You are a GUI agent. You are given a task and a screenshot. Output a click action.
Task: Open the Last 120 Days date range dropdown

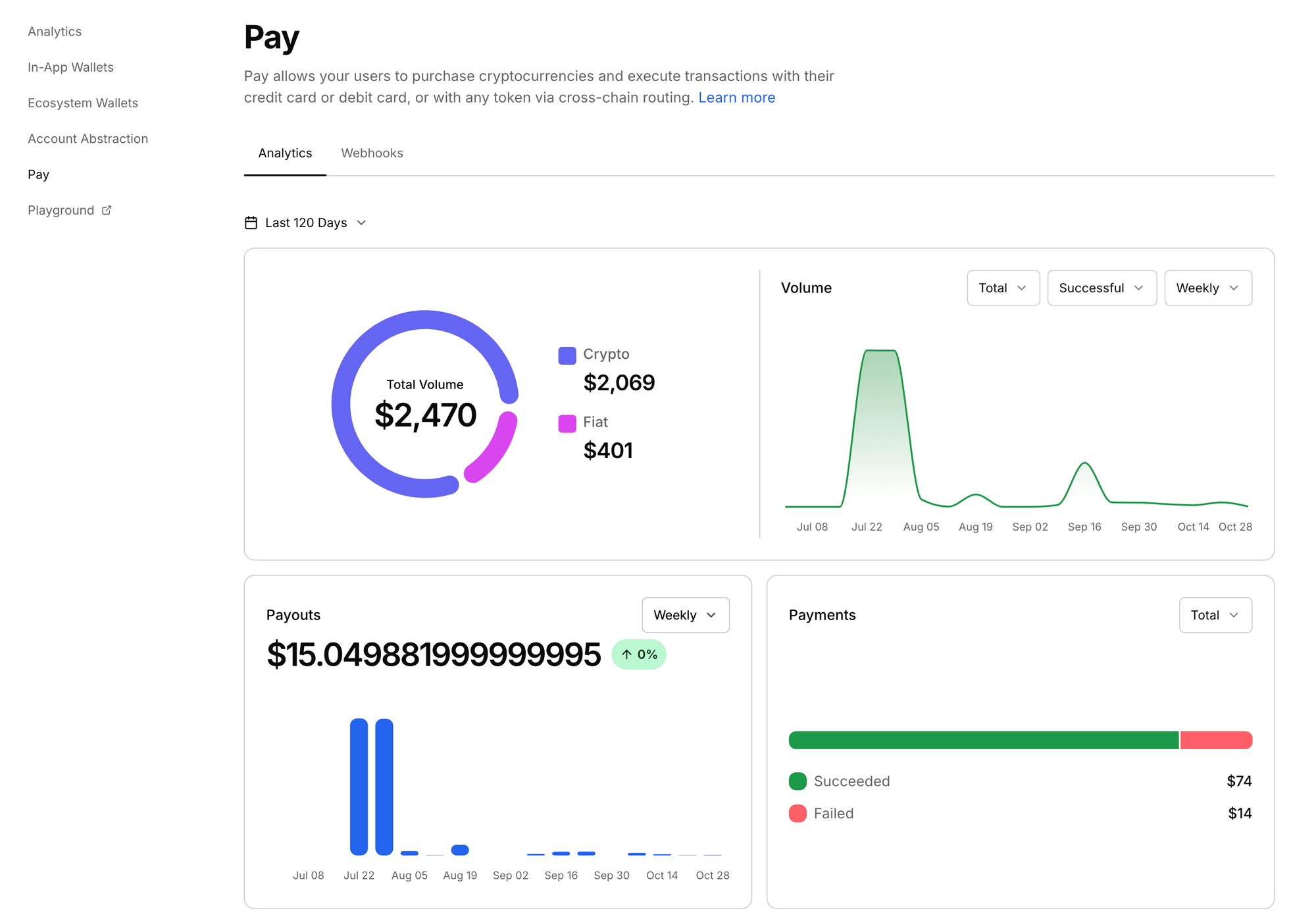(x=306, y=223)
